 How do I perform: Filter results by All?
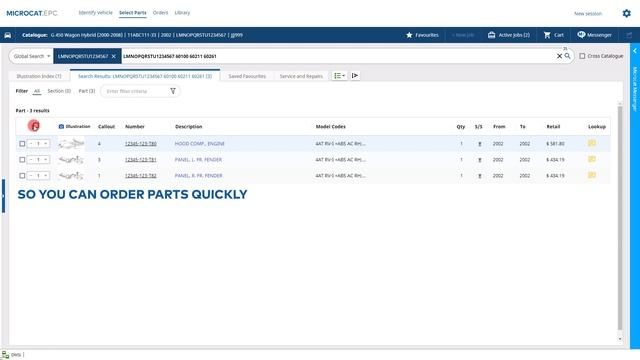(37, 91)
